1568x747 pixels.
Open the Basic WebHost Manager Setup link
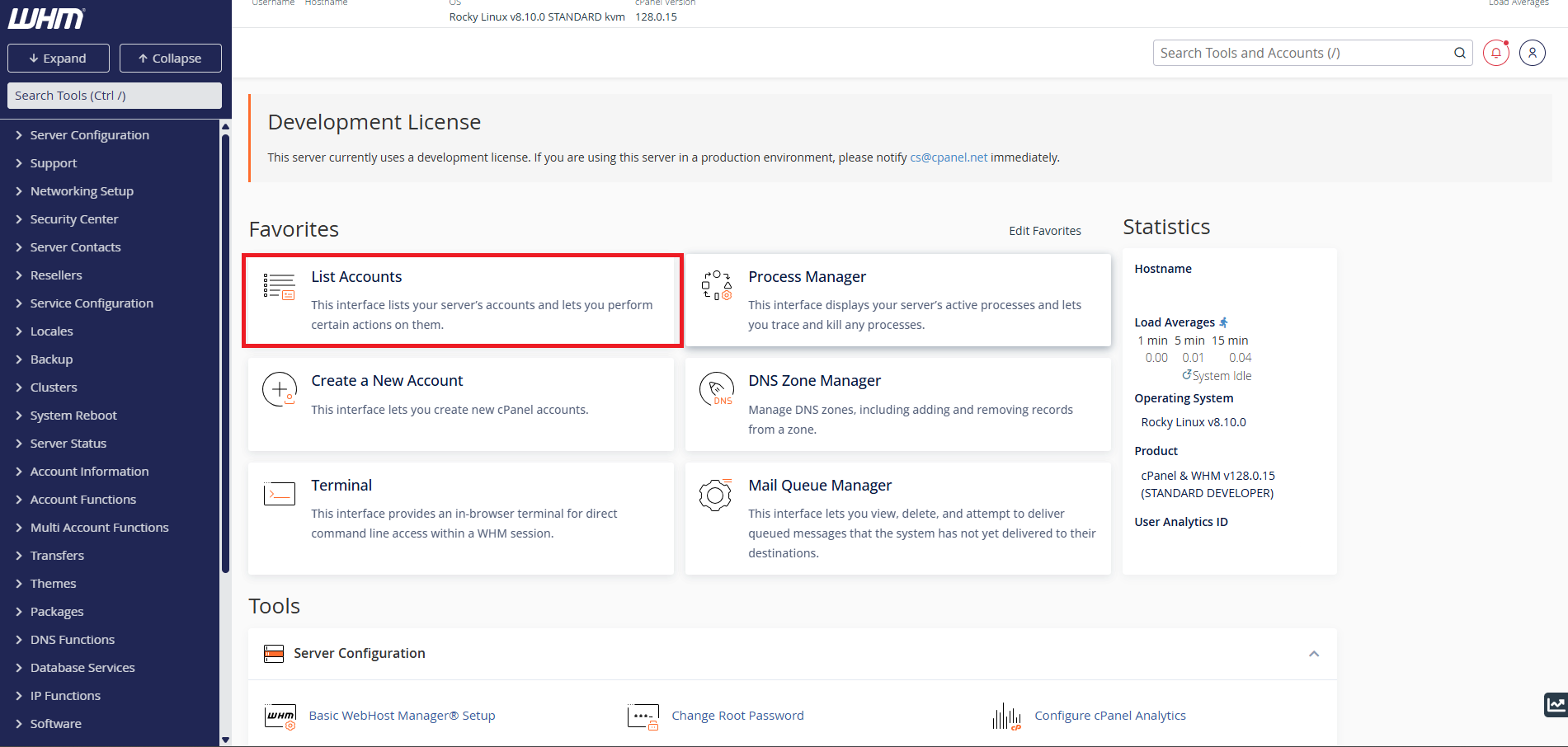pos(402,716)
